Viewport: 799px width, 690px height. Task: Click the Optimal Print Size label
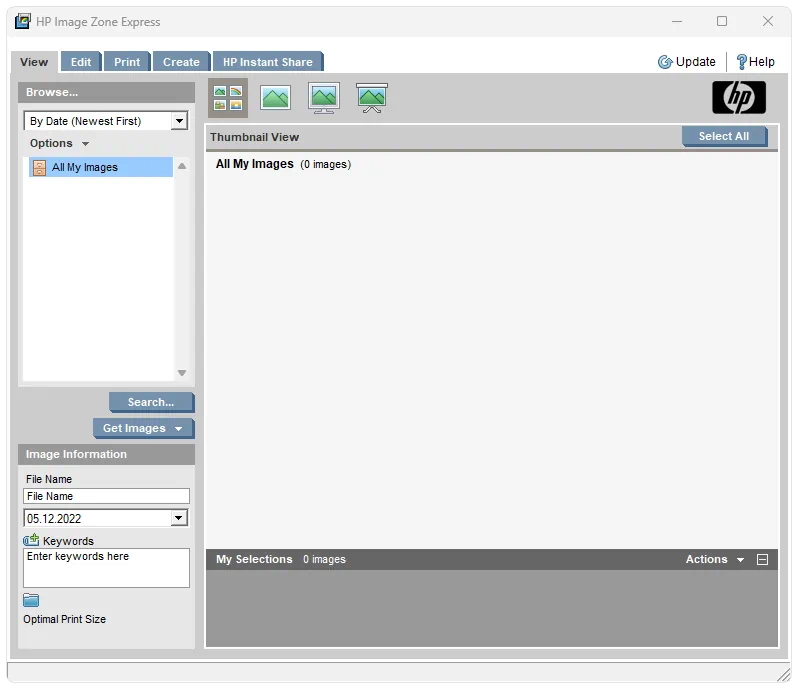click(65, 620)
